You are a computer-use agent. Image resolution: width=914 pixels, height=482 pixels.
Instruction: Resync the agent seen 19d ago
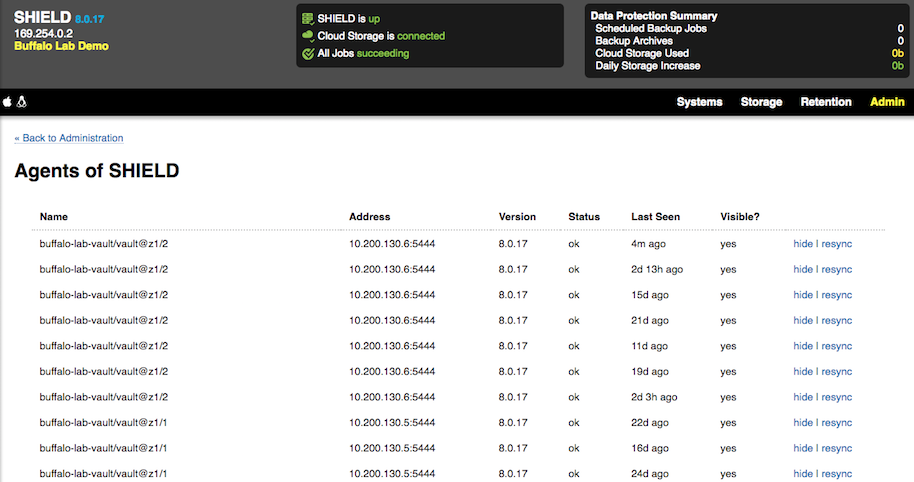pyautogui.click(x=836, y=371)
